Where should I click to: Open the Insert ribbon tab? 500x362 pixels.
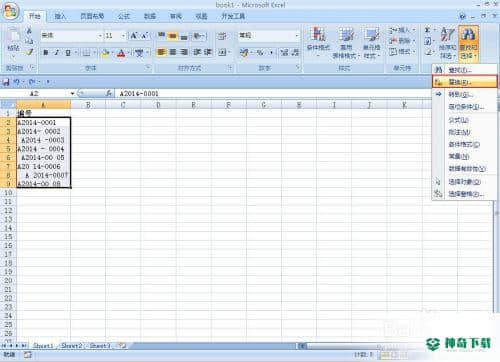coord(60,16)
